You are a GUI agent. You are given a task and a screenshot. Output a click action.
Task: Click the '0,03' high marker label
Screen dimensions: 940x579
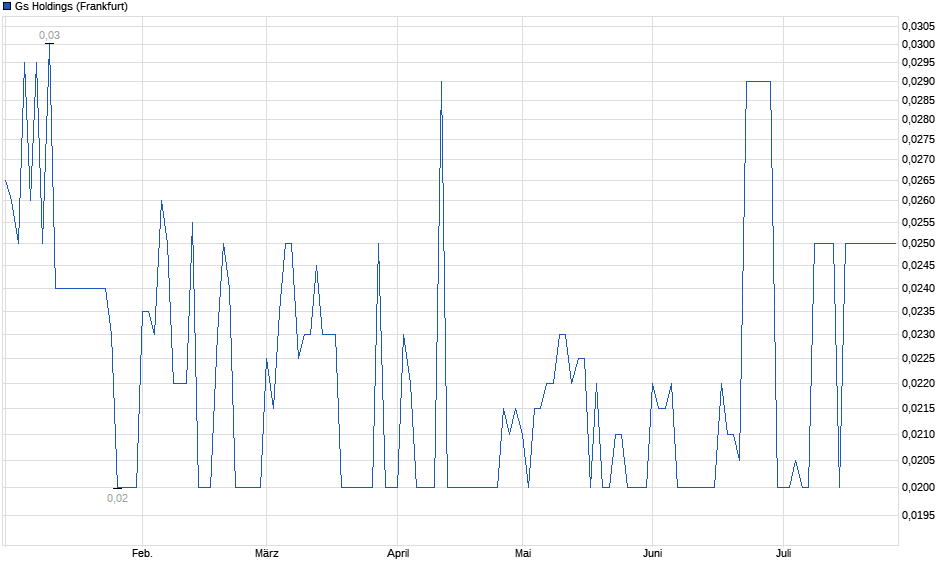tap(50, 35)
